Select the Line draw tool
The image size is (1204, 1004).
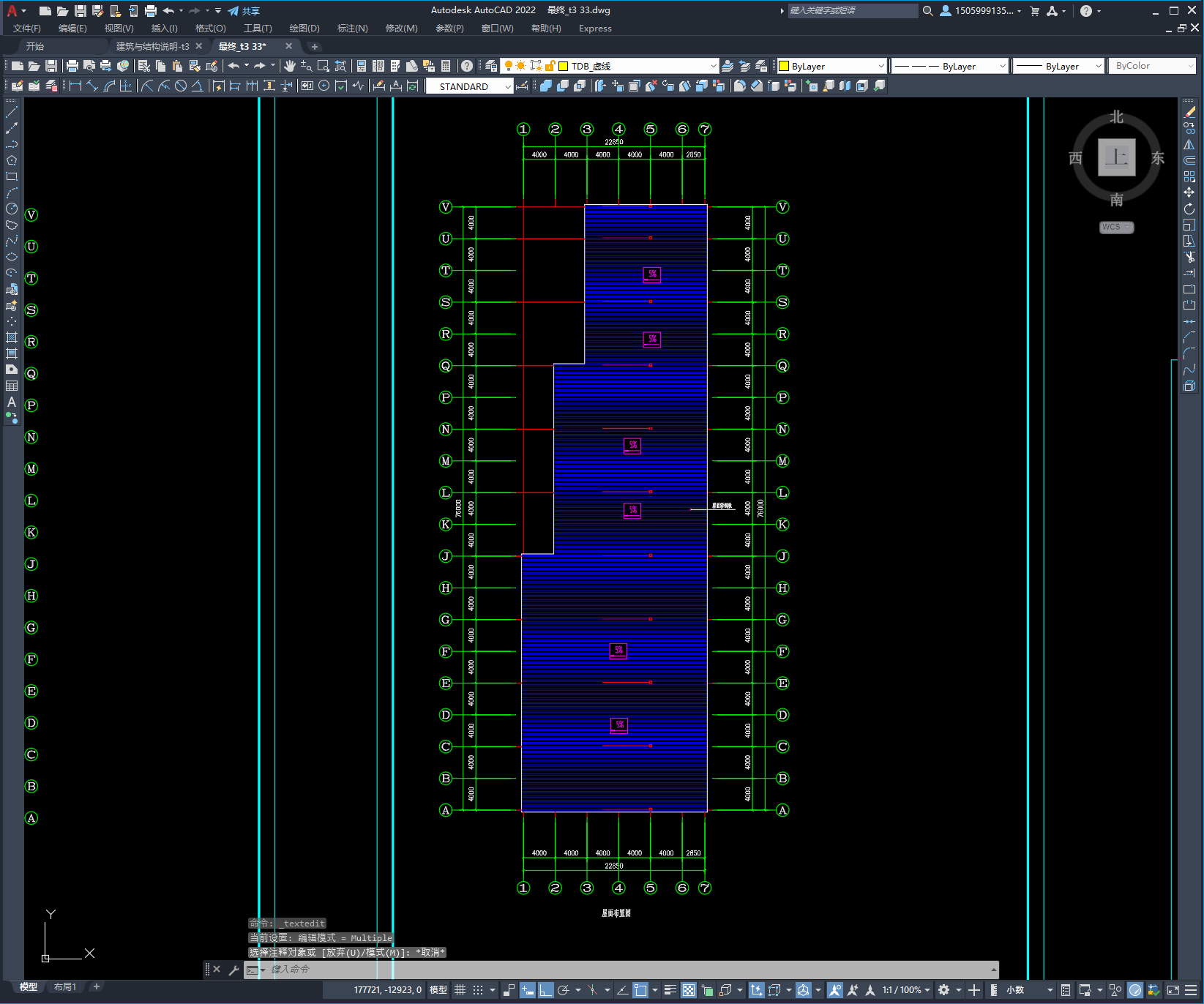(12, 113)
